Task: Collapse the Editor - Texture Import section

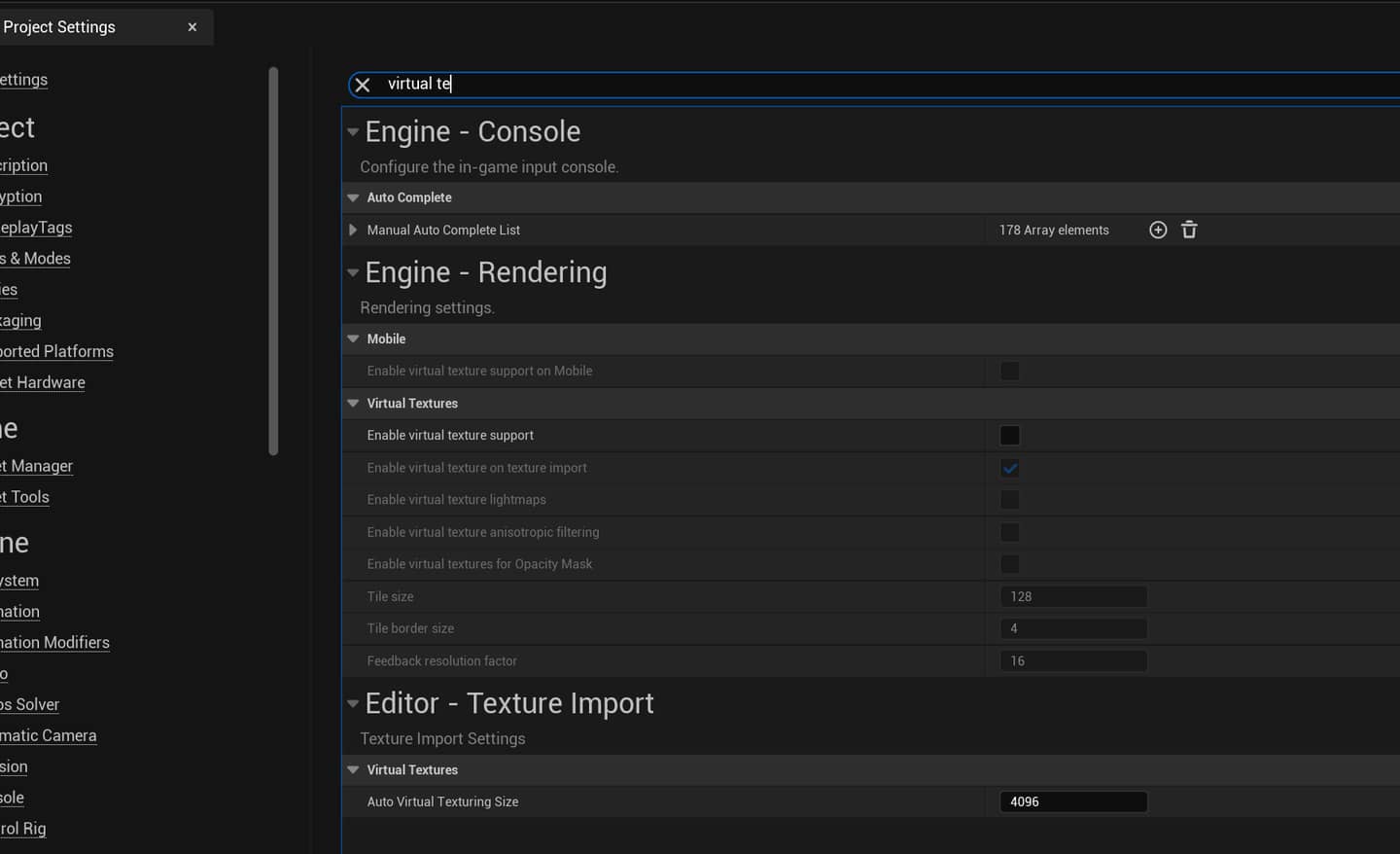Action: pos(353,704)
